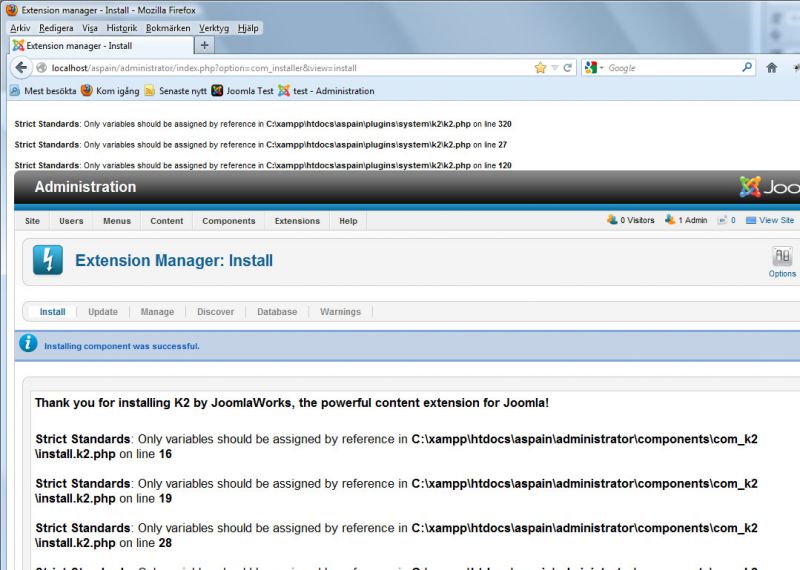Click the install.k2.php warning for line 28
The height and width of the screenshot is (570, 800).
coord(396,535)
